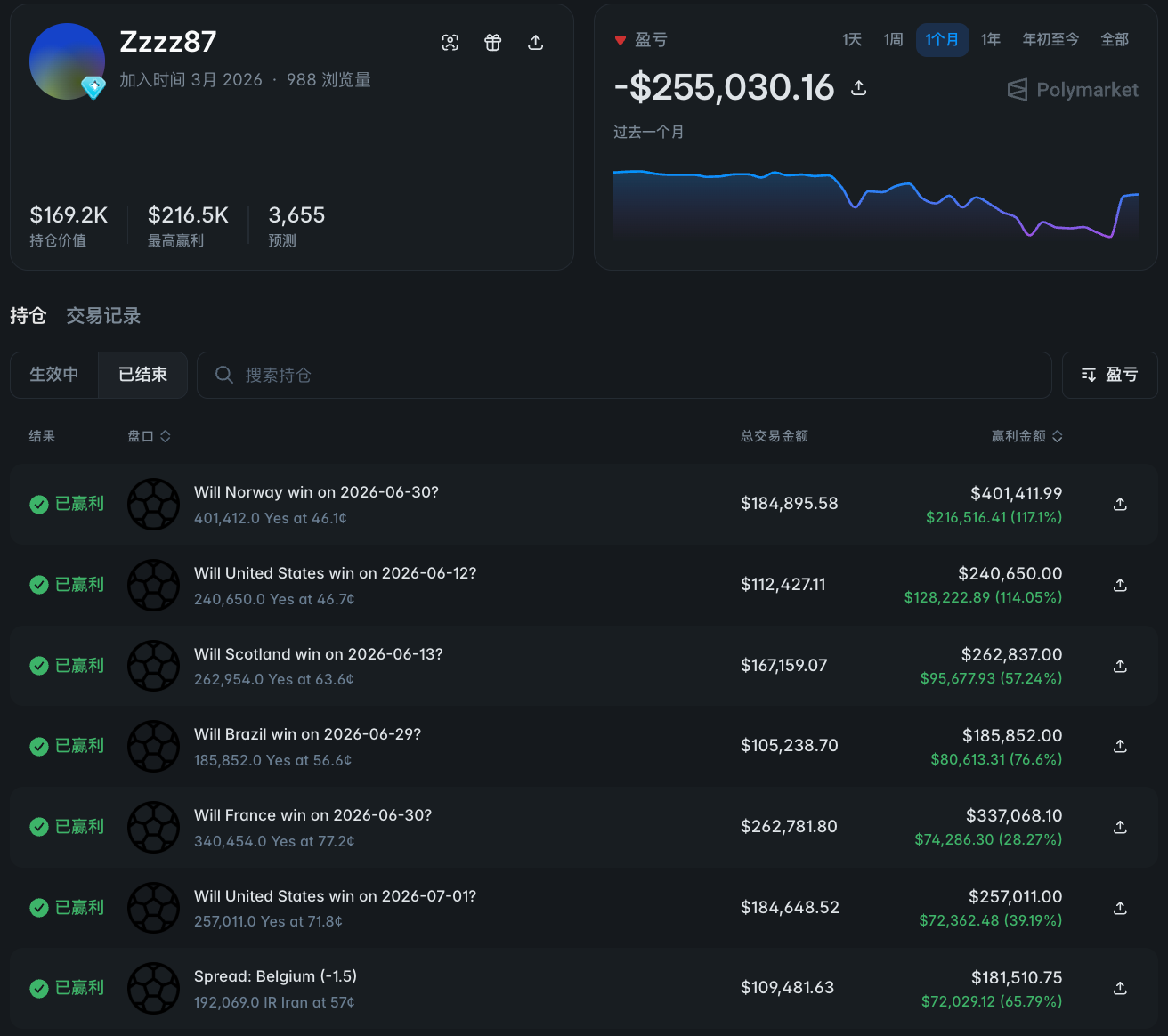
Task: Share the France win position row
Action: pyautogui.click(x=1121, y=827)
